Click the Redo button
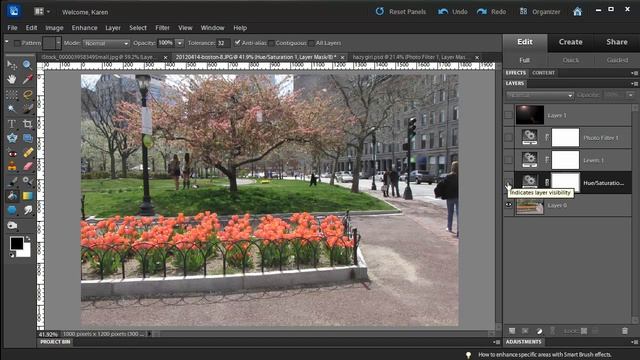 coord(491,11)
